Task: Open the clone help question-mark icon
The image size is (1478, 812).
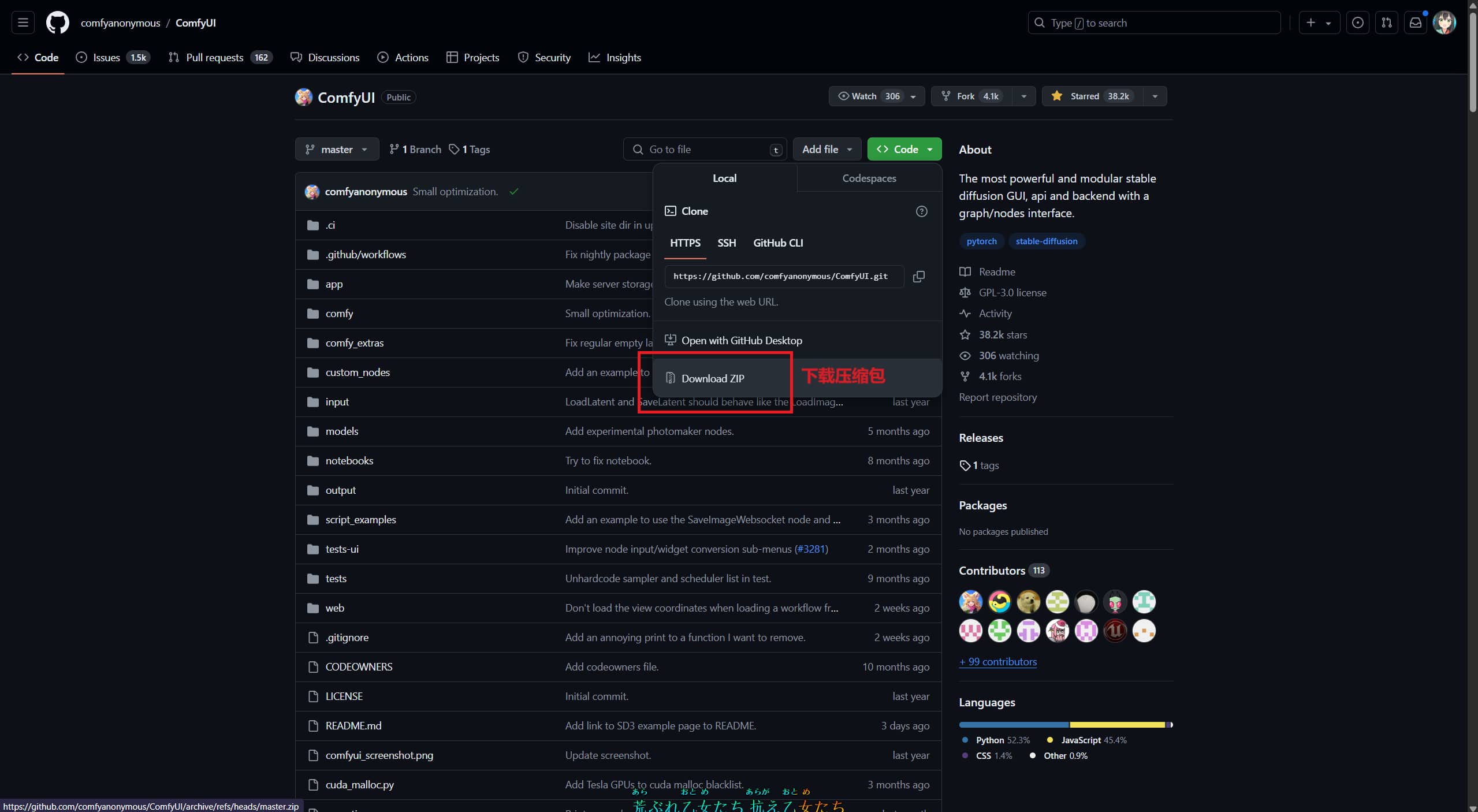Action: (921, 211)
